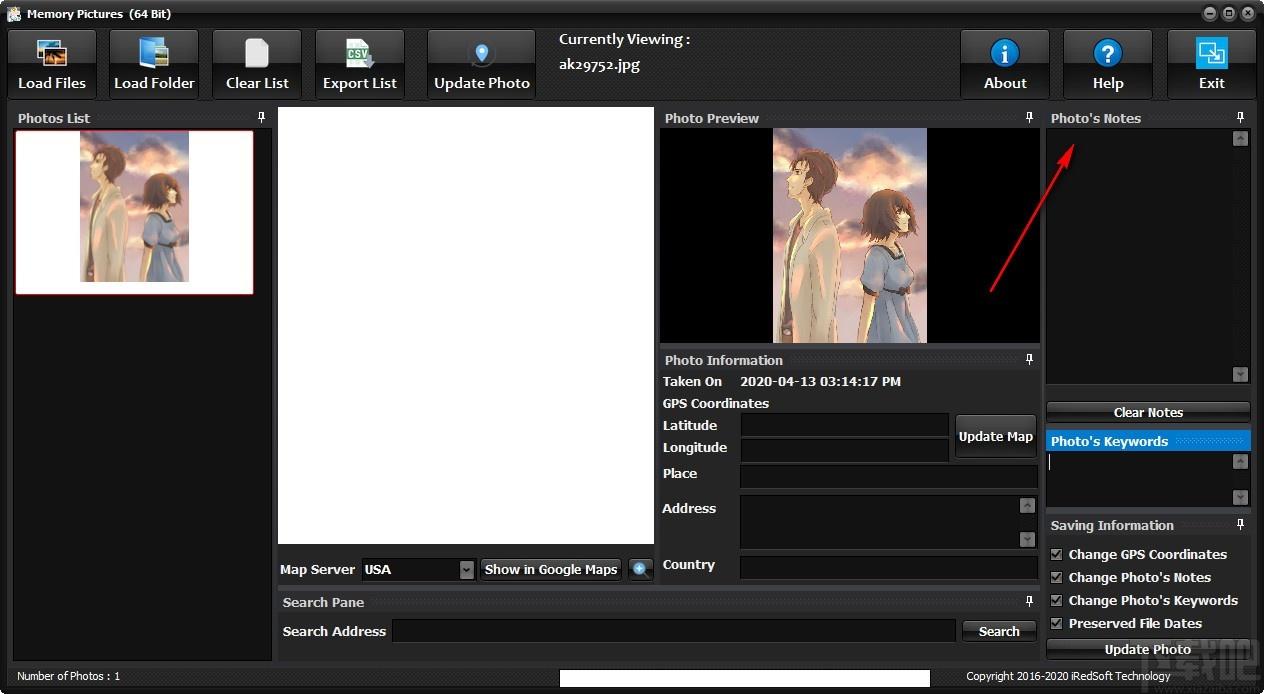The image size is (1264, 694).
Task: Toggle the Photo Preview panel pin
Action: (1029, 118)
